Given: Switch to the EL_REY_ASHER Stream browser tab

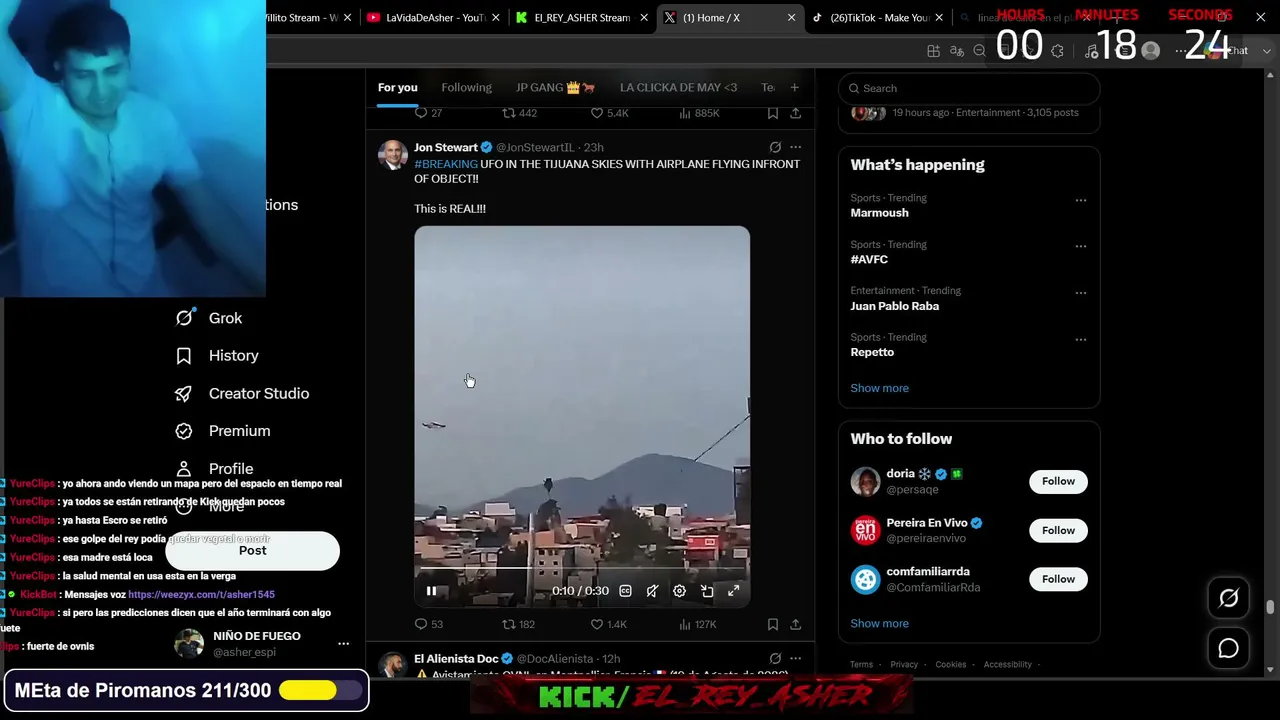Looking at the screenshot, I should [582, 18].
